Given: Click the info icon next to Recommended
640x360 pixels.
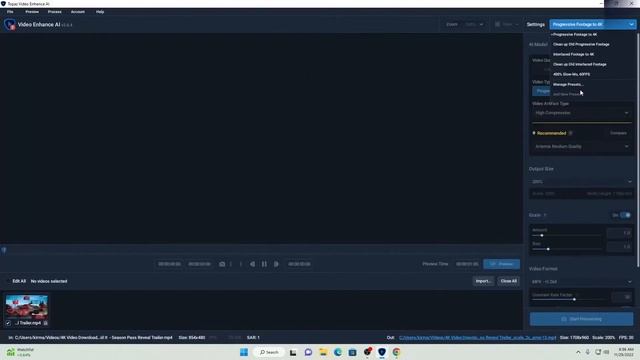Looking at the screenshot, I should point(571,133).
